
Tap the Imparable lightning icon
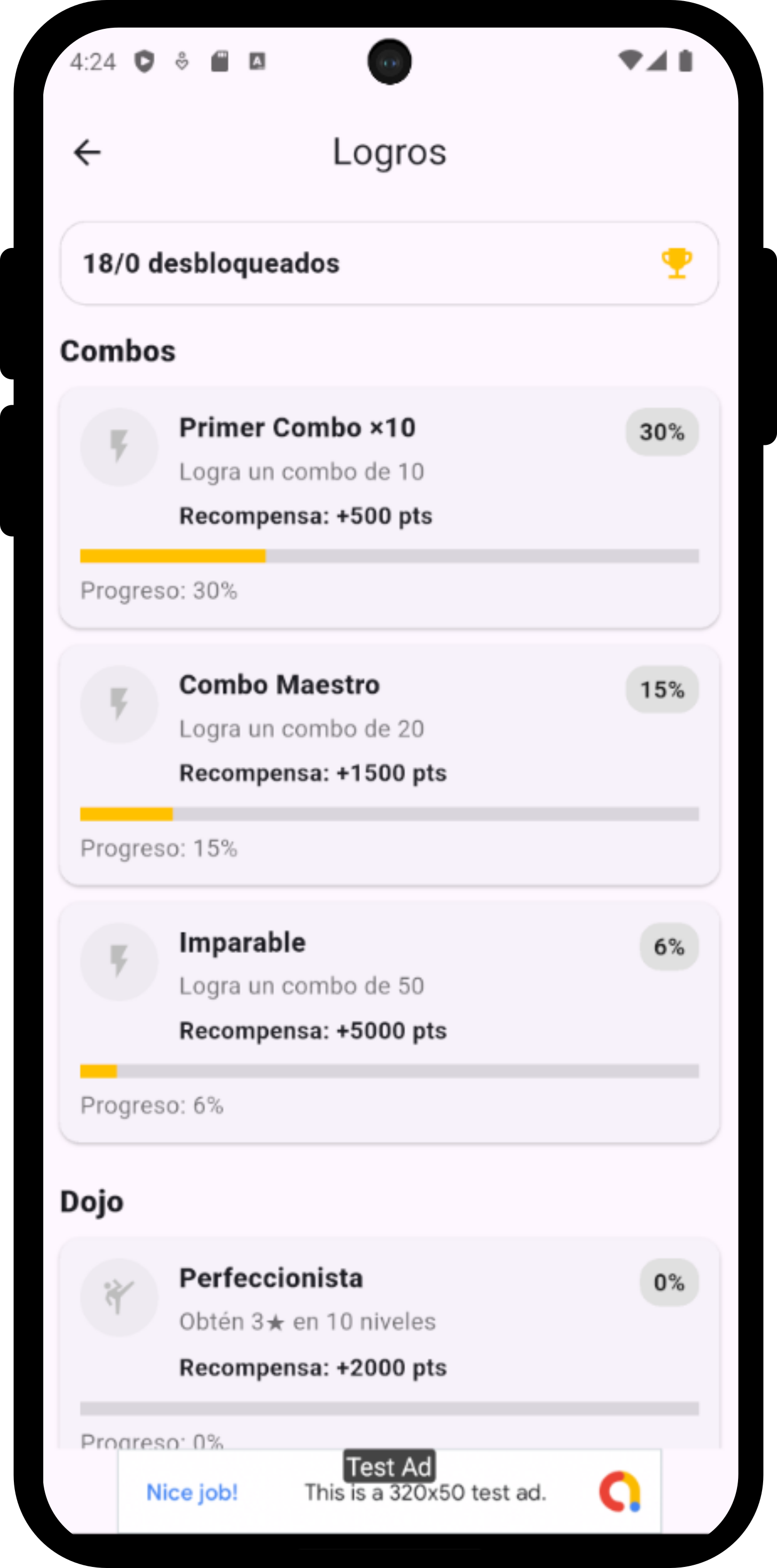[119, 962]
